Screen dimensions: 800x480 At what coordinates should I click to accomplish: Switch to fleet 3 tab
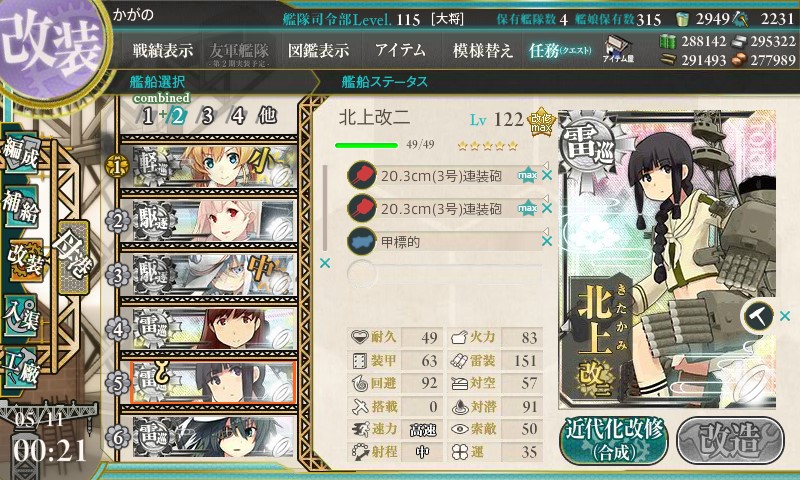point(207,116)
